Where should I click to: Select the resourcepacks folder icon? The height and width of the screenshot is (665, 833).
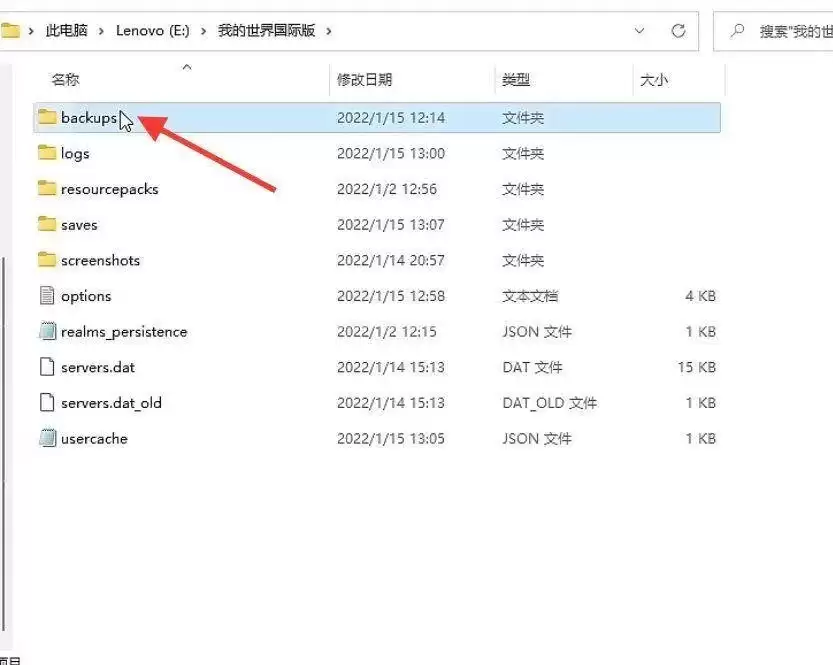click(47, 188)
